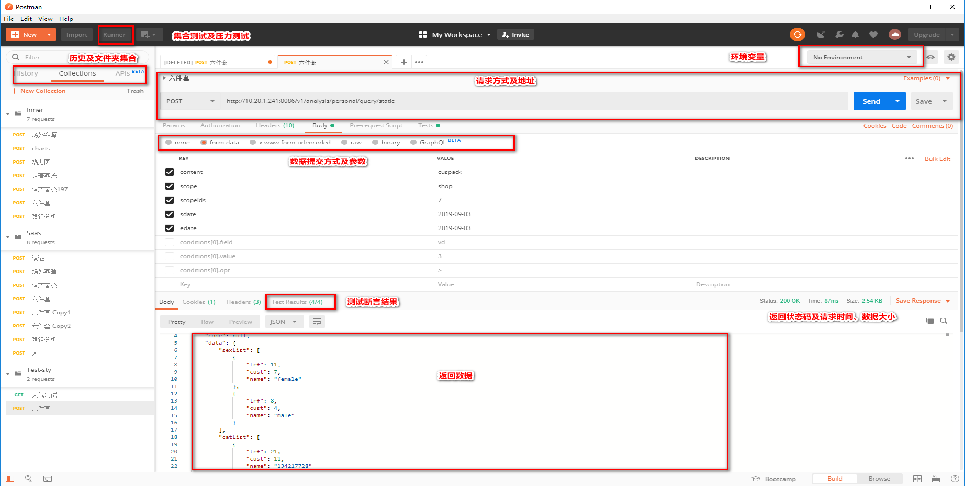Uncheck the scope parameter checkbox
Viewport: 966px width, 486px height.
tap(169, 185)
